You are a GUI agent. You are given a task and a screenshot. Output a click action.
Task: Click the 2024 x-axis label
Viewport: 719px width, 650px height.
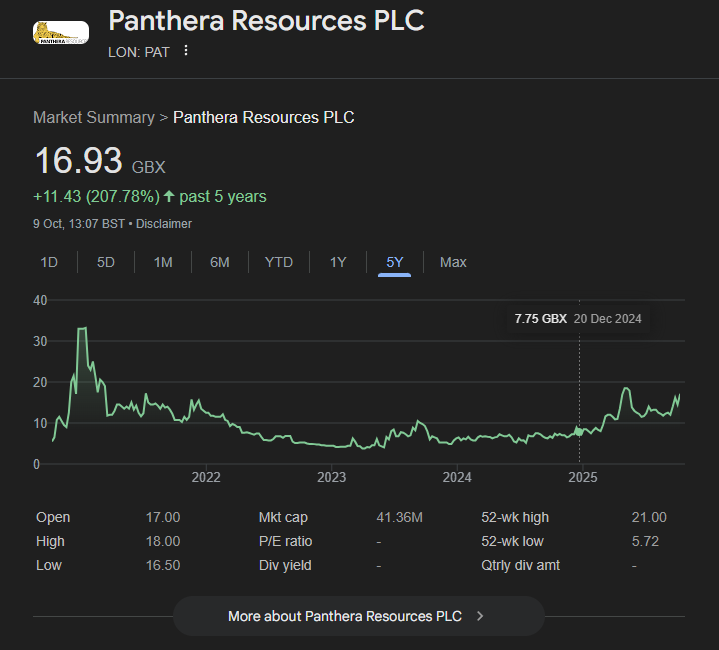coord(457,477)
